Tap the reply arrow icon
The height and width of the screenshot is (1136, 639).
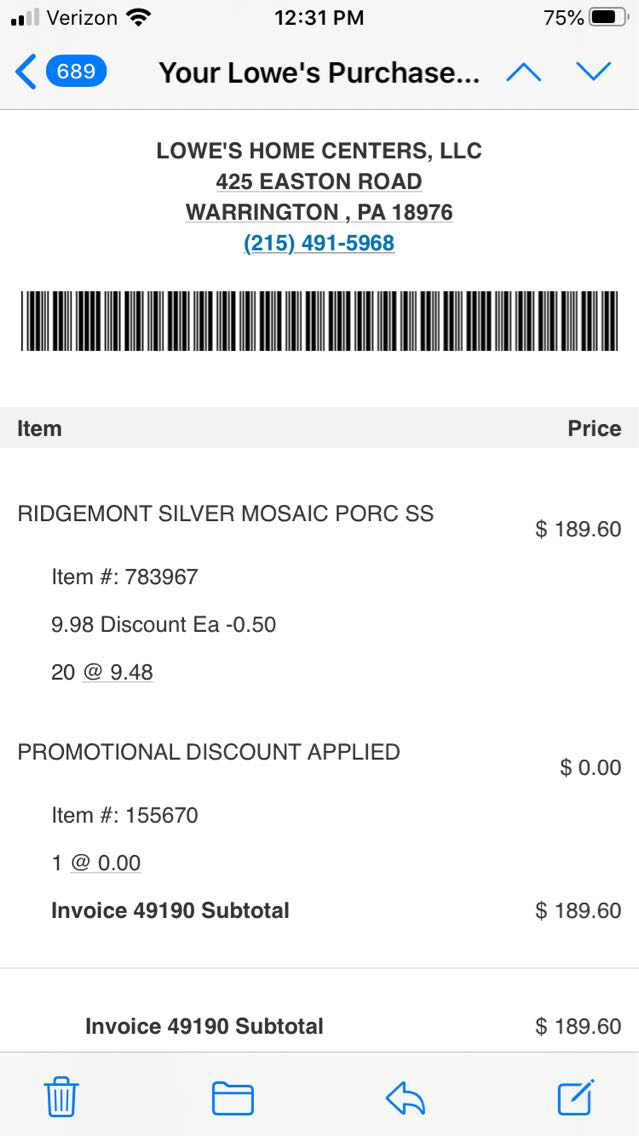pos(405,1098)
